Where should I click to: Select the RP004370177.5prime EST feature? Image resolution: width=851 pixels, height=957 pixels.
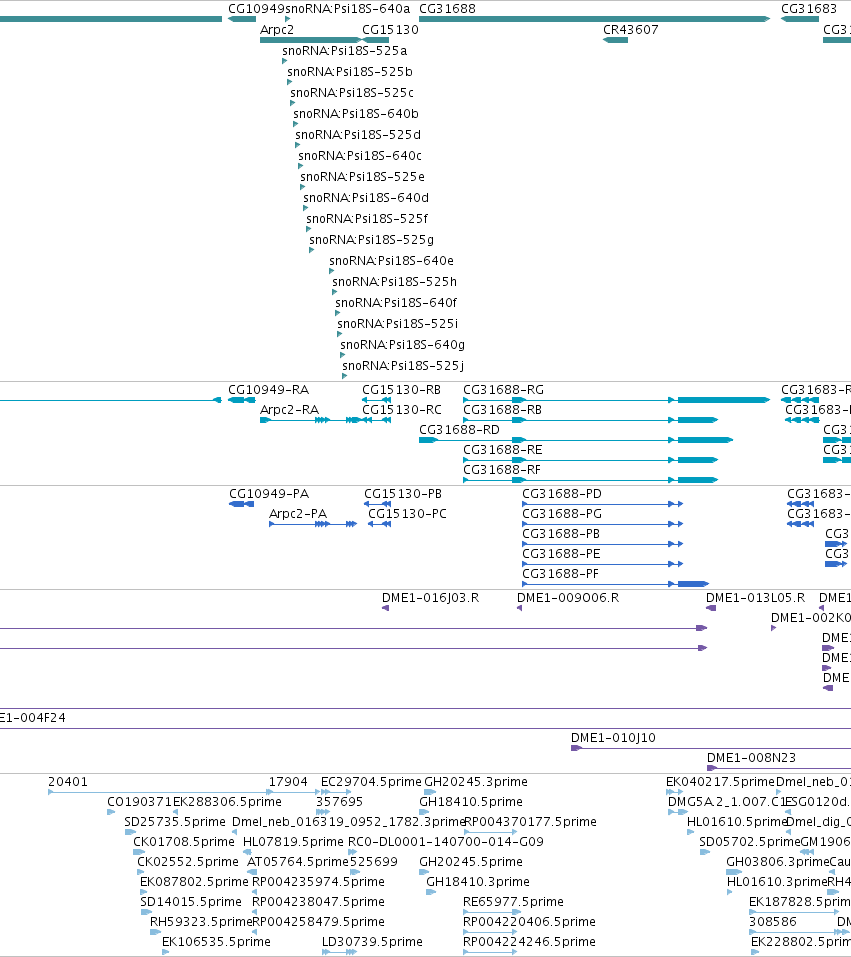[x=490, y=832]
